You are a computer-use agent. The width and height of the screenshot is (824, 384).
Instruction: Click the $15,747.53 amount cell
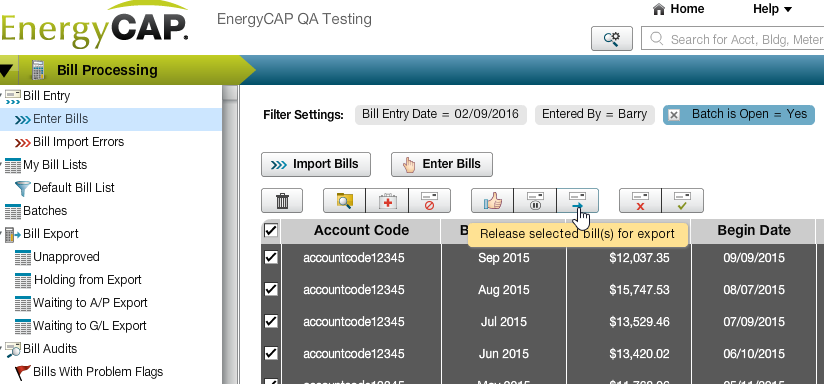click(x=639, y=290)
